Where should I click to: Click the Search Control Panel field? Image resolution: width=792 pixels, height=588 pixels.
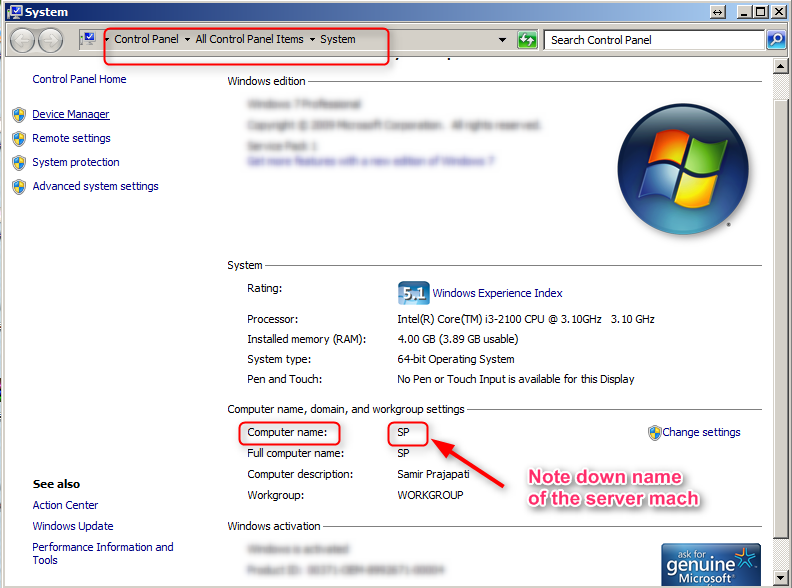pos(654,40)
